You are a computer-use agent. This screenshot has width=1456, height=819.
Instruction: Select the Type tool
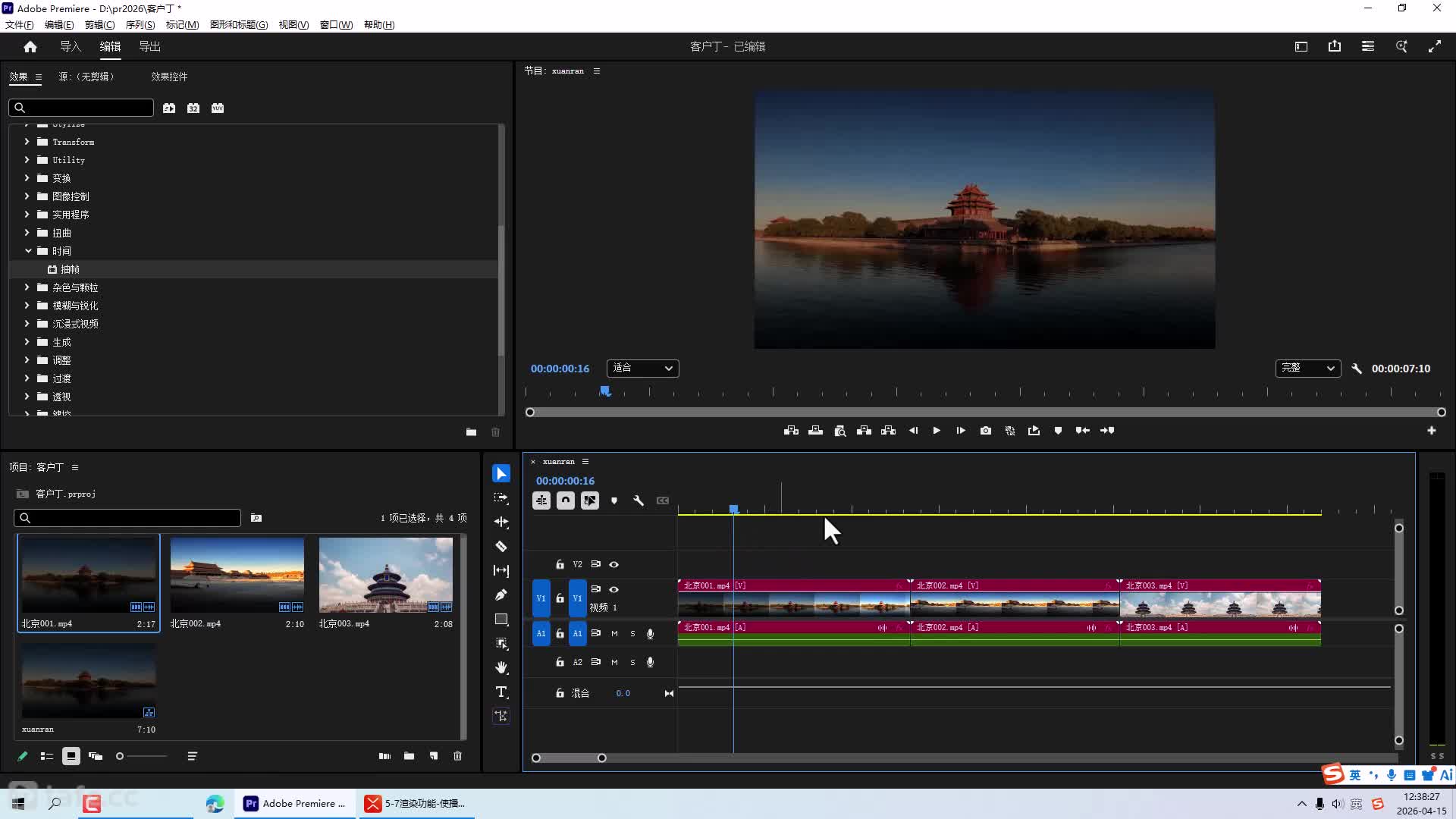(x=501, y=692)
